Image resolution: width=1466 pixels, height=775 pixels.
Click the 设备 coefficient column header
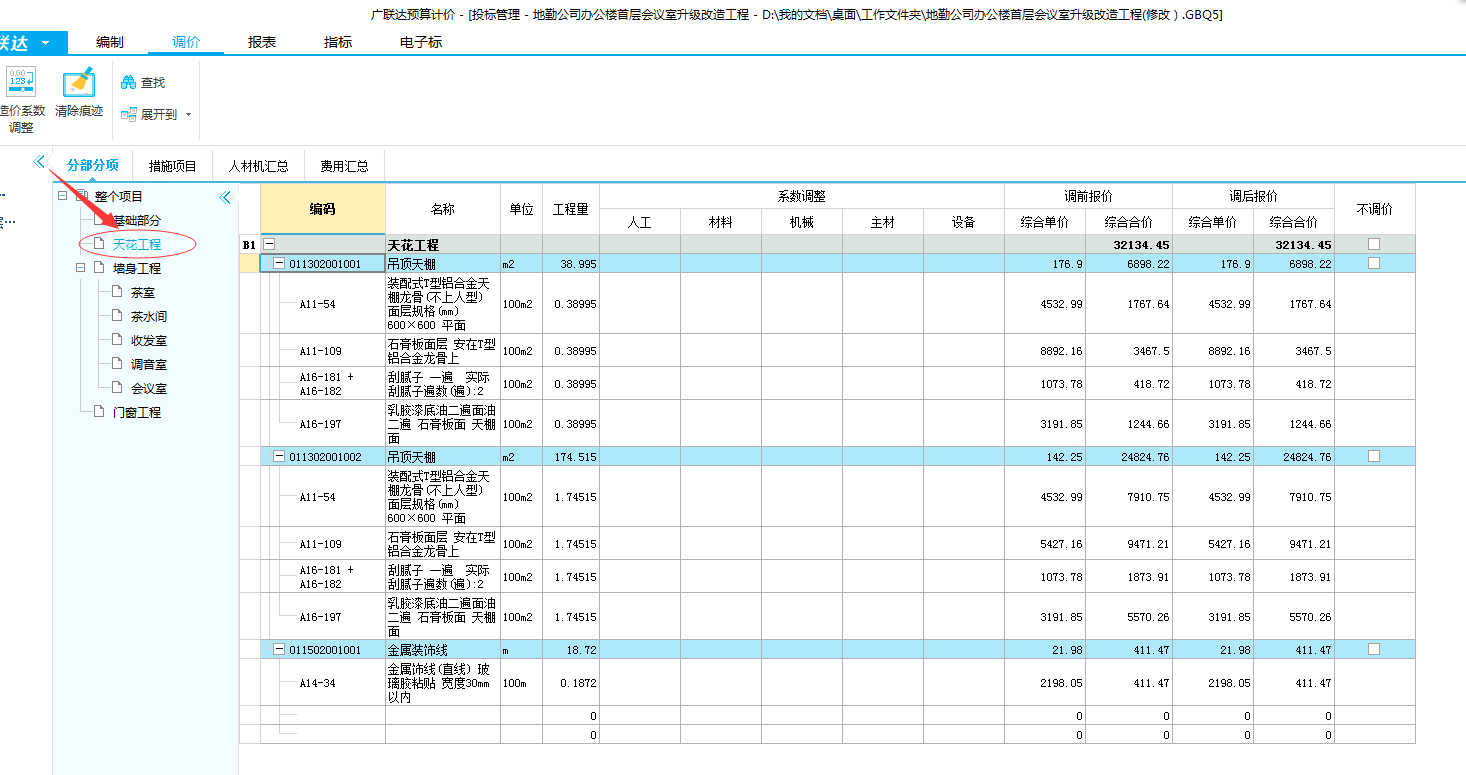[x=963, y=222]
